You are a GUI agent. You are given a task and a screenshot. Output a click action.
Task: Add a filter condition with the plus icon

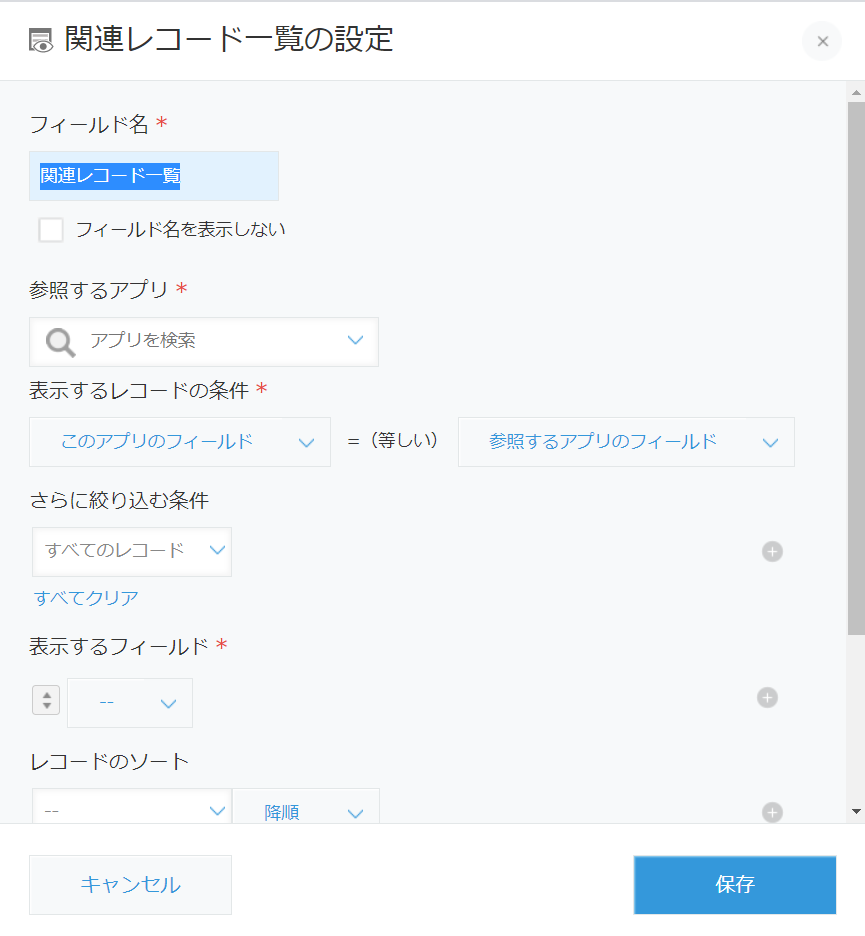pyautogui.click(x=772, y=552)
